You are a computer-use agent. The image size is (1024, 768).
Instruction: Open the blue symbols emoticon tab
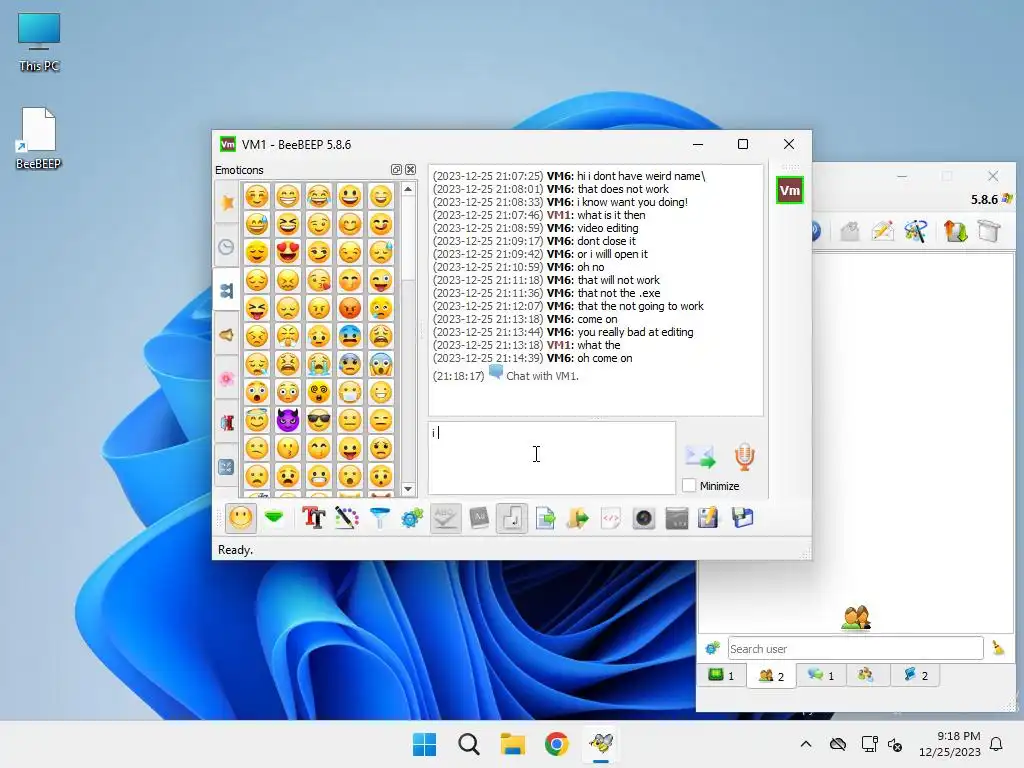coord(227,467)
